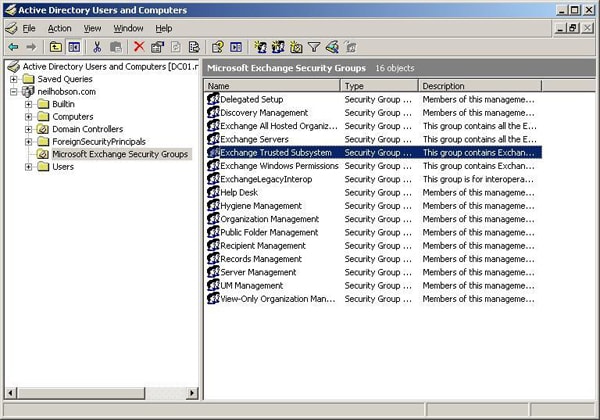Image resolution: width=600 pixels, height=420 pixels.
Task: Select Microsoft Exchange Security Groups tree item
Action: point(120,154)
